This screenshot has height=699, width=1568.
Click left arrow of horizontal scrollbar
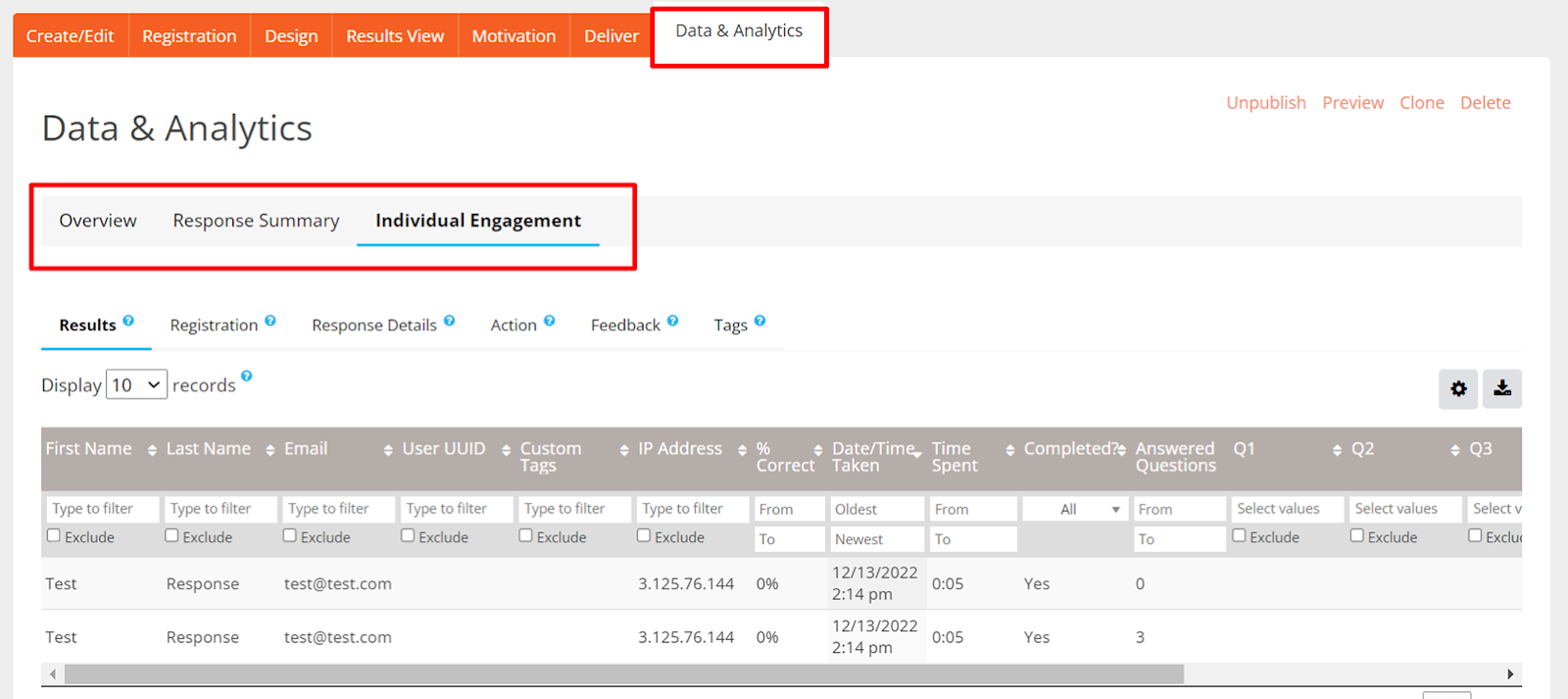(53, 674)
